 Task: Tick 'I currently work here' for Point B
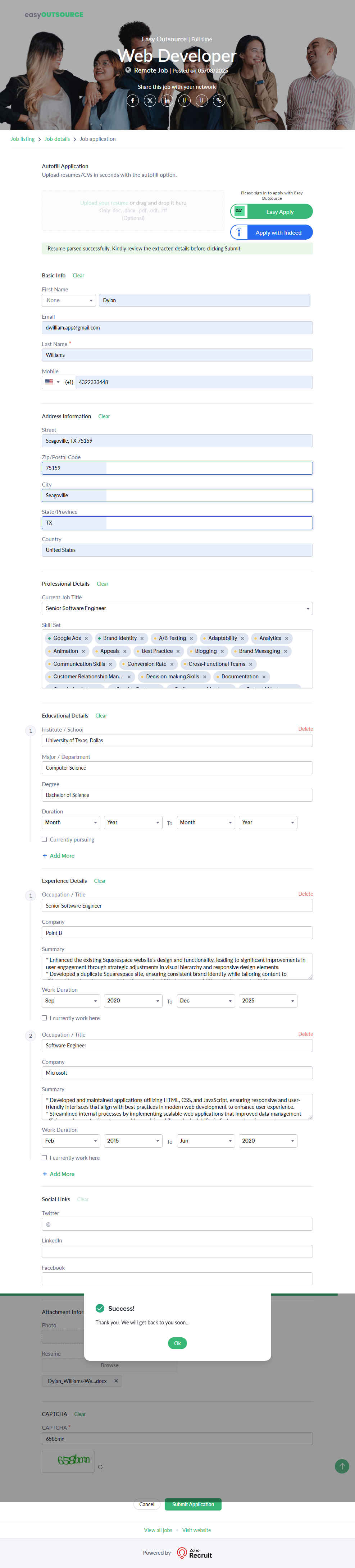point(45,1018)
